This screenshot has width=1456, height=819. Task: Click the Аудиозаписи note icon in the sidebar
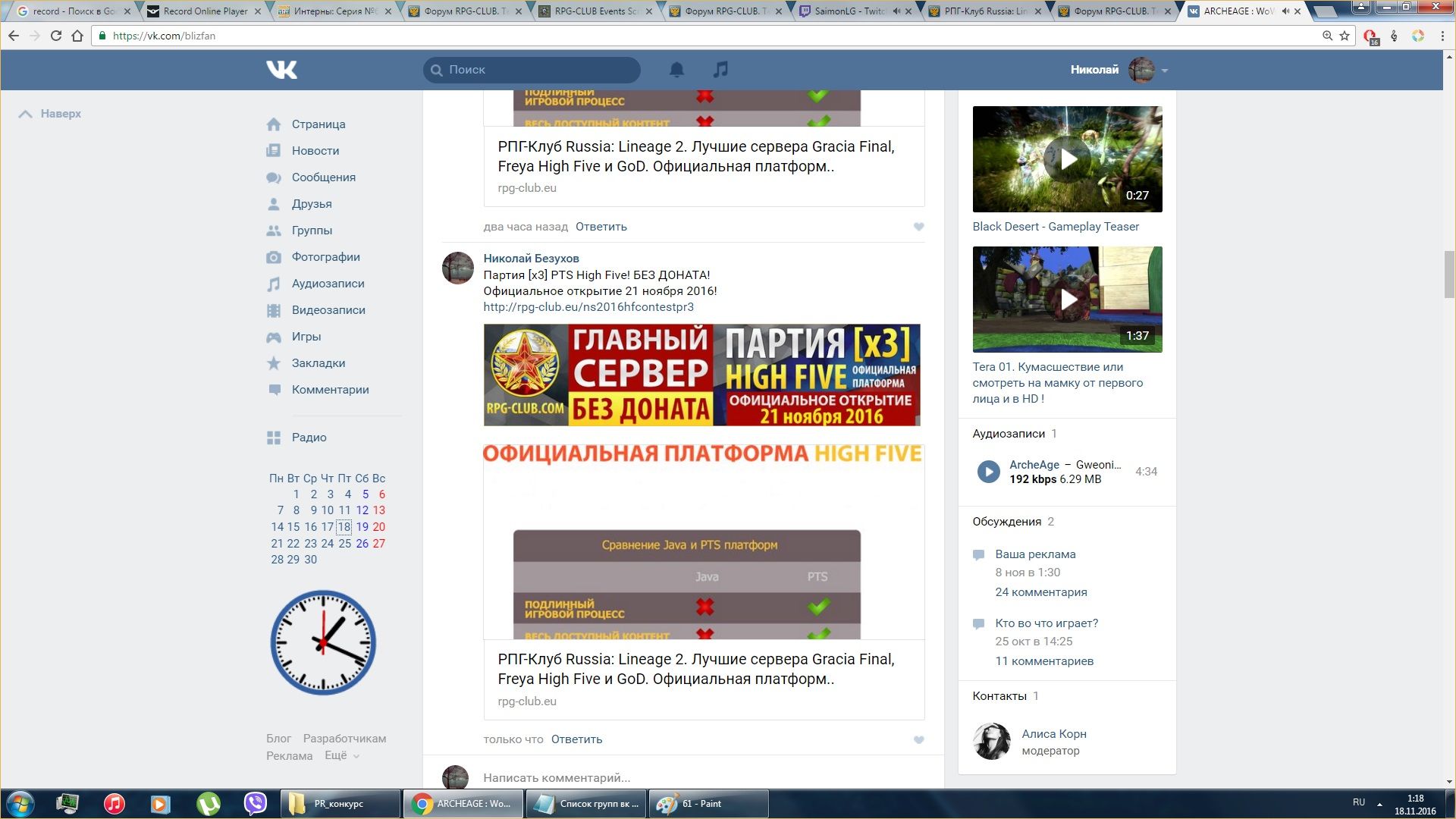tap(274, 284)
